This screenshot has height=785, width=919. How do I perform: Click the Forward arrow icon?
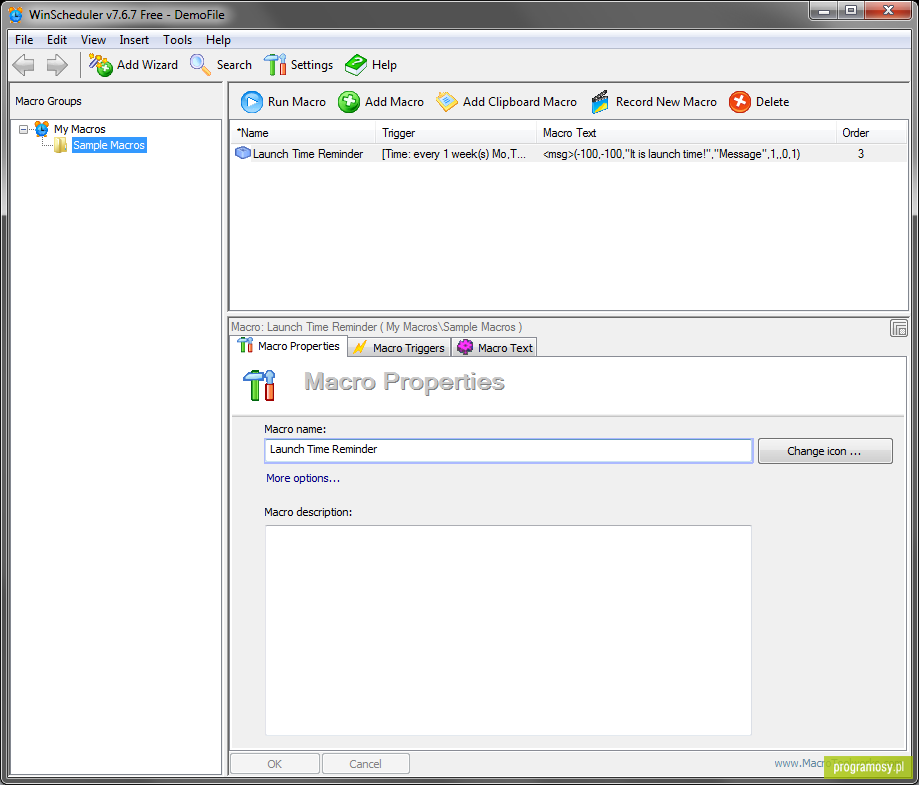pos(57,64)
